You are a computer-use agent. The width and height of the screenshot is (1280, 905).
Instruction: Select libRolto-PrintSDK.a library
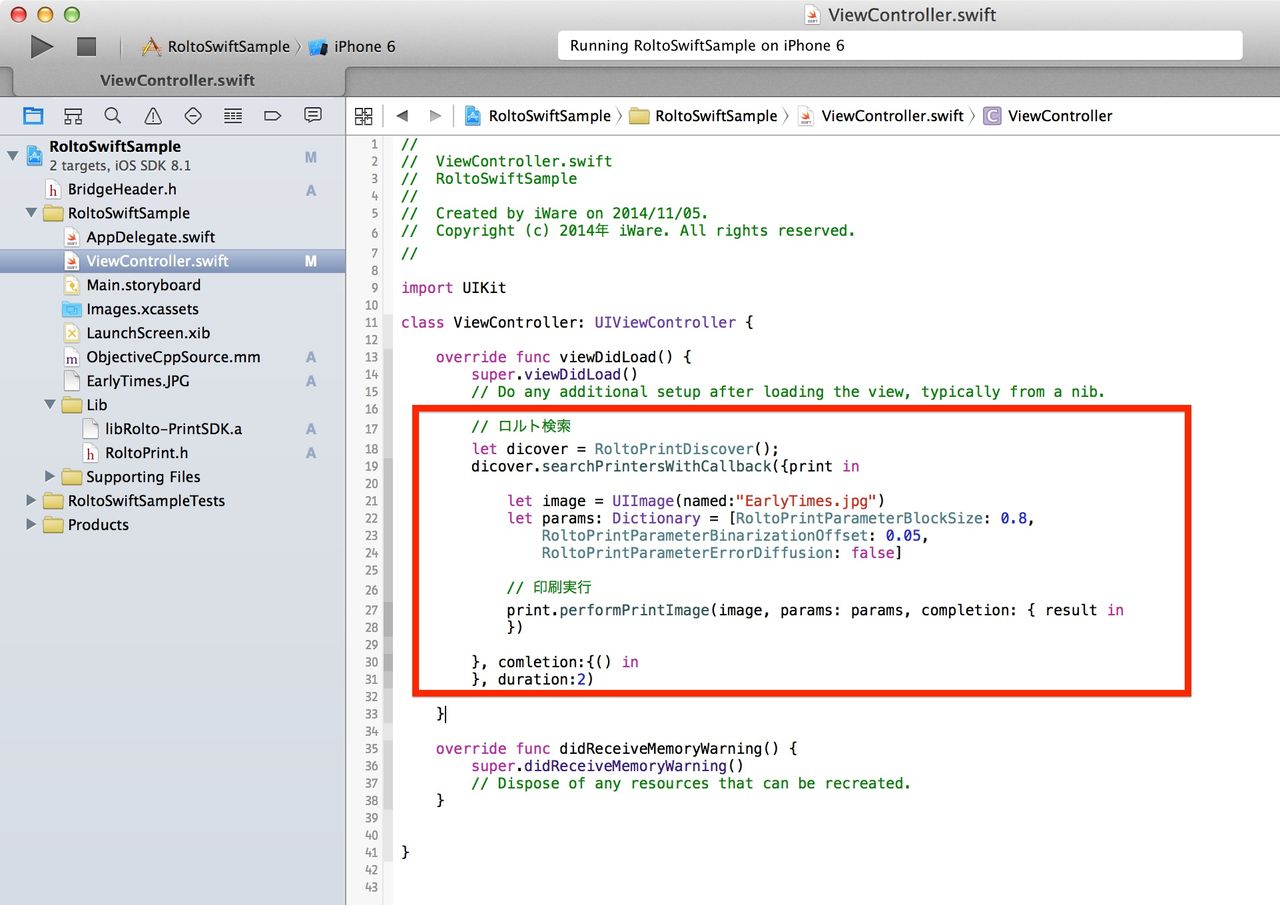[x=173, y=429]
